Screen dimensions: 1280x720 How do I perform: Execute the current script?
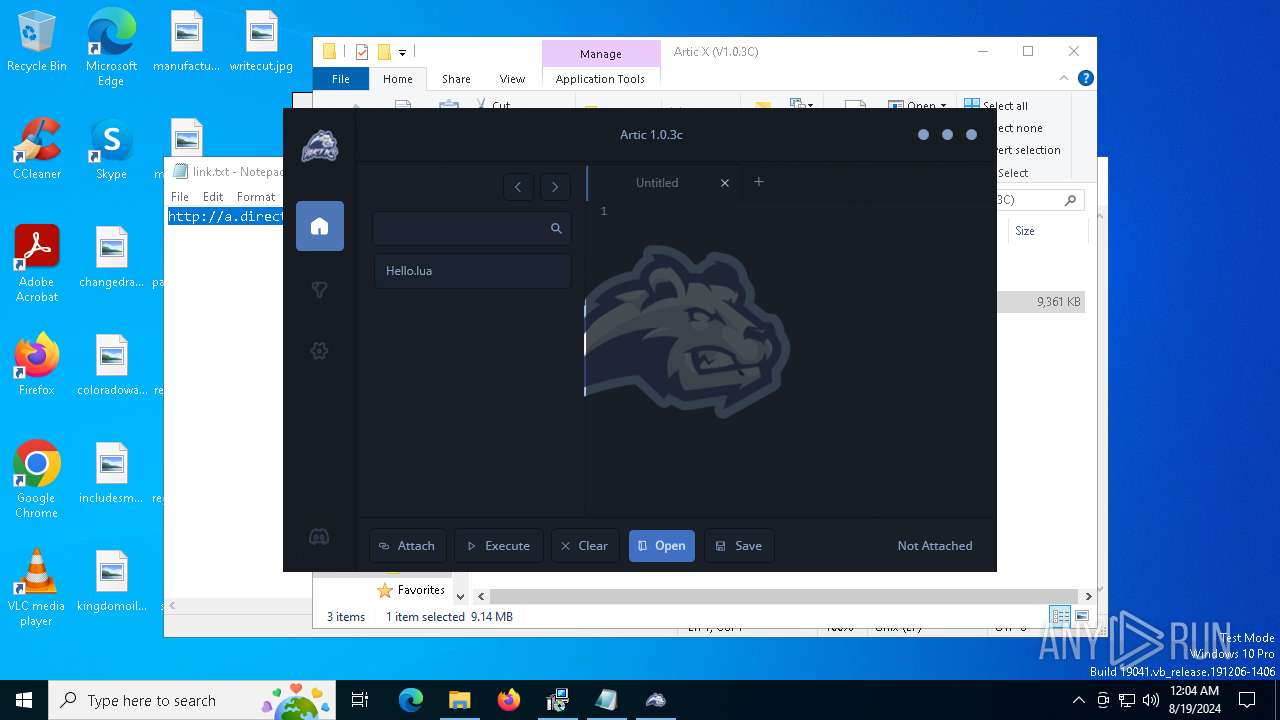coord(498,546)
